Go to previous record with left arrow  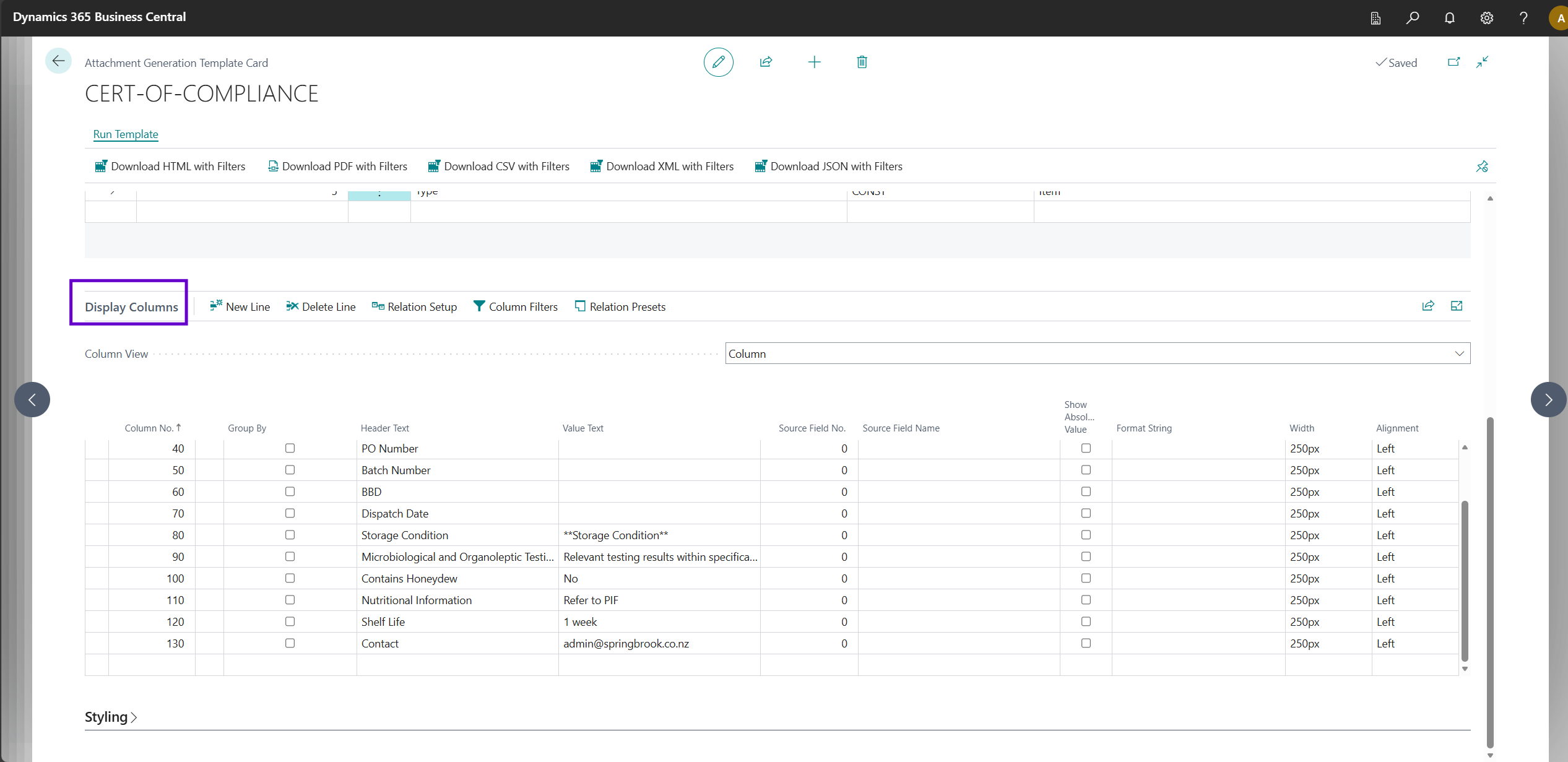pyautogui.click(x=32, y=399)
